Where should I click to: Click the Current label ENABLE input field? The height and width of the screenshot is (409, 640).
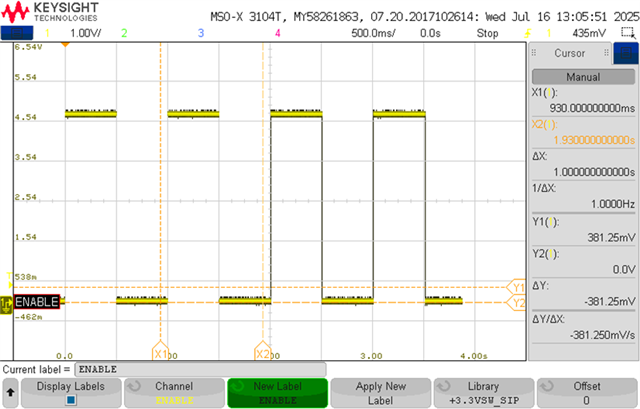200,369
